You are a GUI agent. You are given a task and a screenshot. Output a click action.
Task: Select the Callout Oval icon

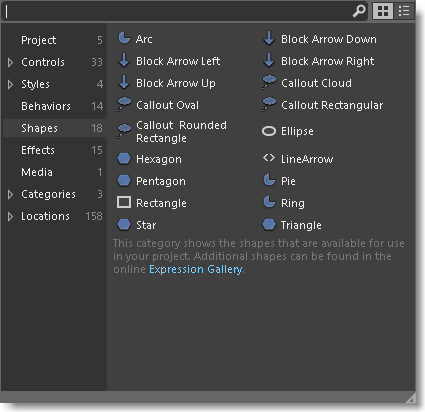124,104
